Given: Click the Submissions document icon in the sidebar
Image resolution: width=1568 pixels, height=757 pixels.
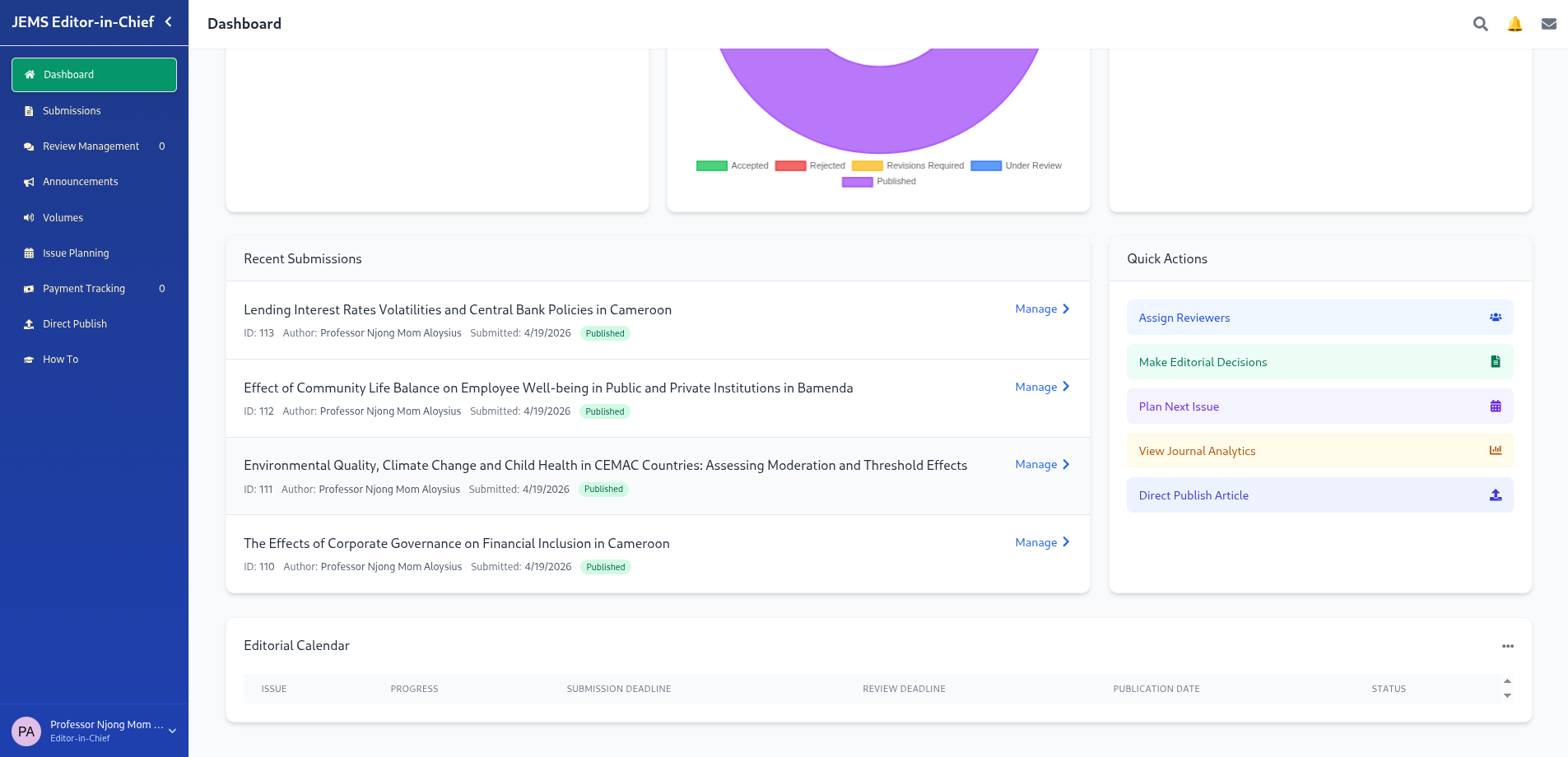Looking at the screenshot, I should 29,111.
